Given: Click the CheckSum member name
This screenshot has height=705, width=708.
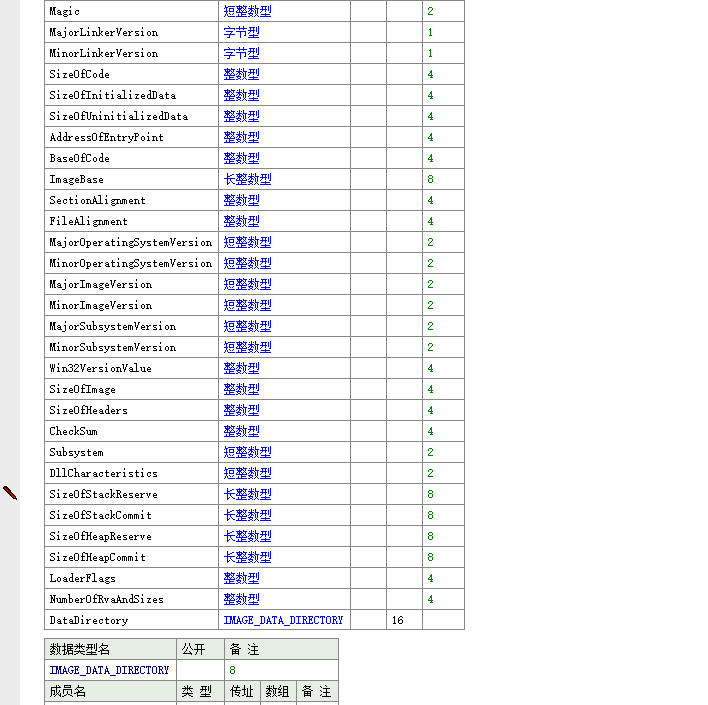Looking at the screenshot, I should click(73, 431).
